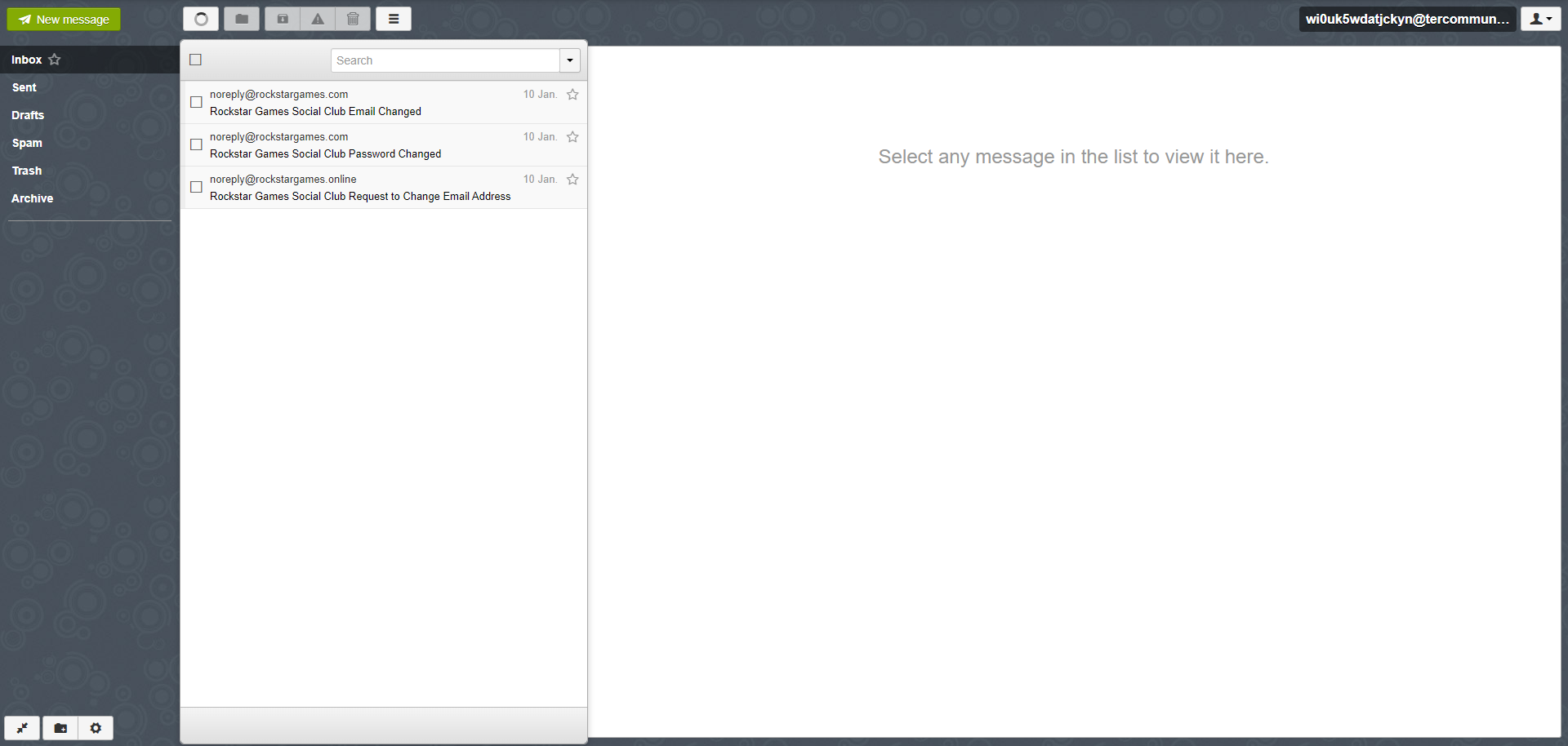Tick the select-all messages checkbox
1568x746 pixels.
pyautogui.click(x=195, y=60)
